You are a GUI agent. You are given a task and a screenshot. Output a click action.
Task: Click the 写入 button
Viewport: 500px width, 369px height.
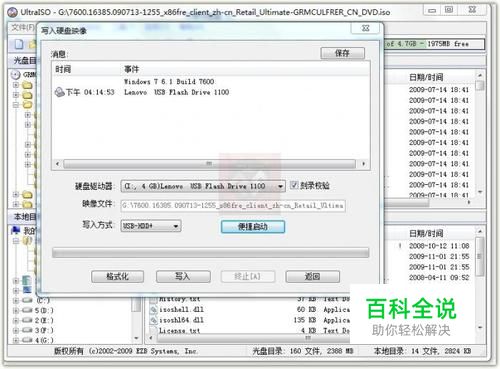[x=183, y=276]
